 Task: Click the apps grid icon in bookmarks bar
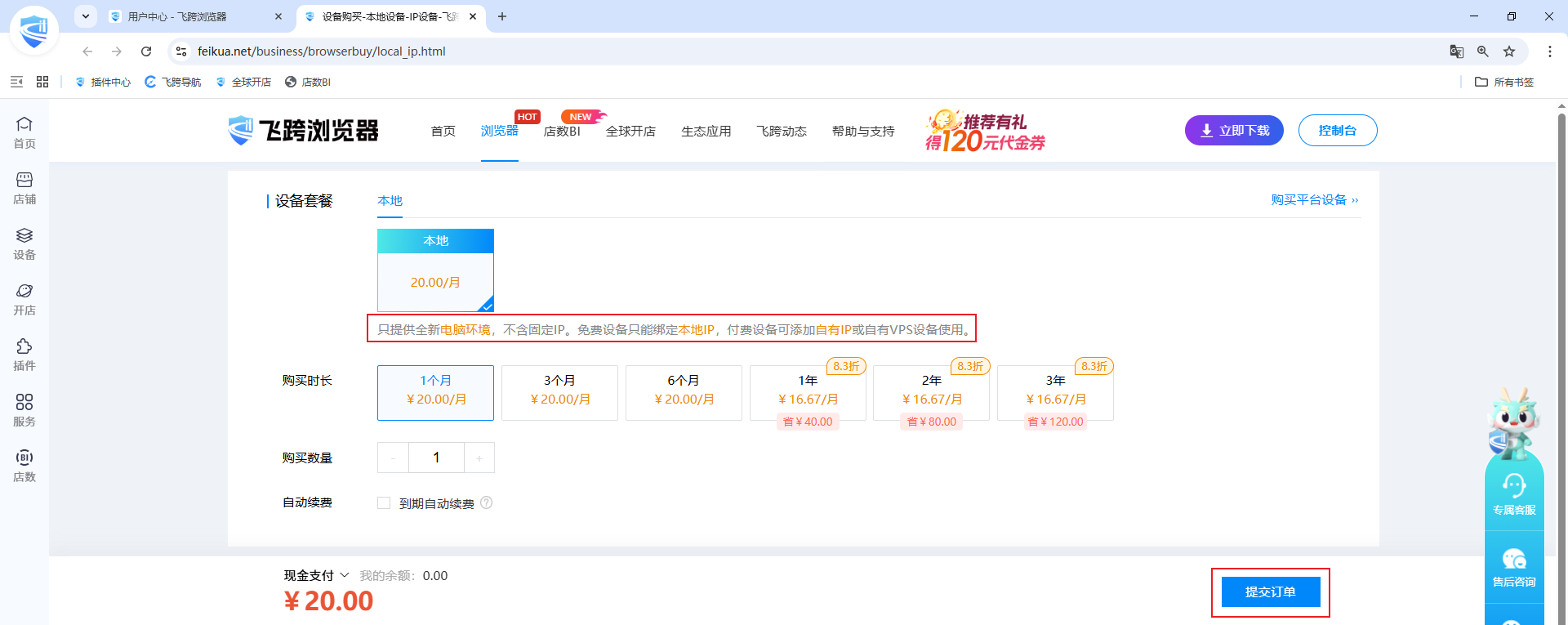coord(42,82)
